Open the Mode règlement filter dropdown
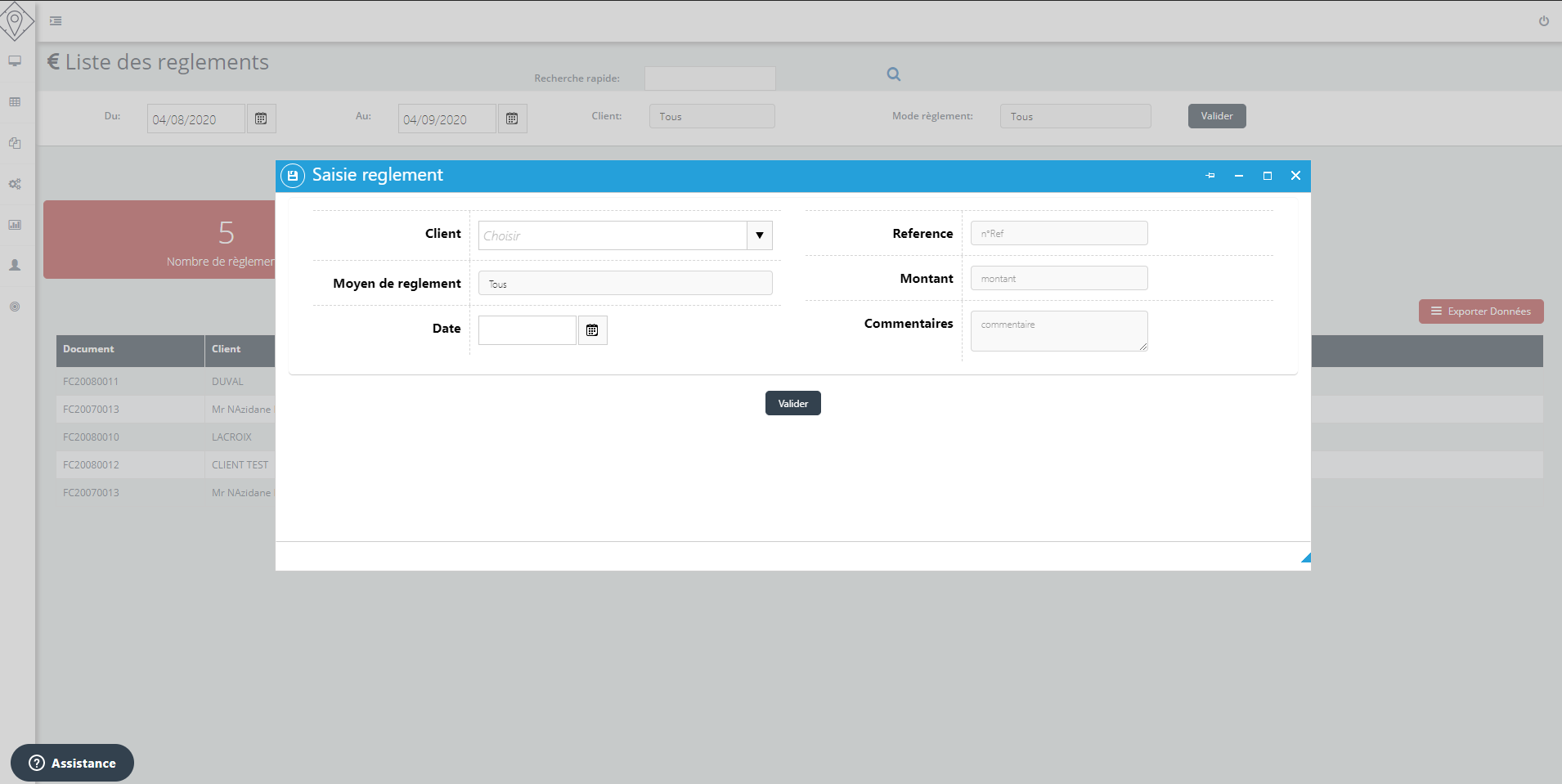Viewport: 1562px width, 784px height. pyautogui.click(x=1075, y=116)
